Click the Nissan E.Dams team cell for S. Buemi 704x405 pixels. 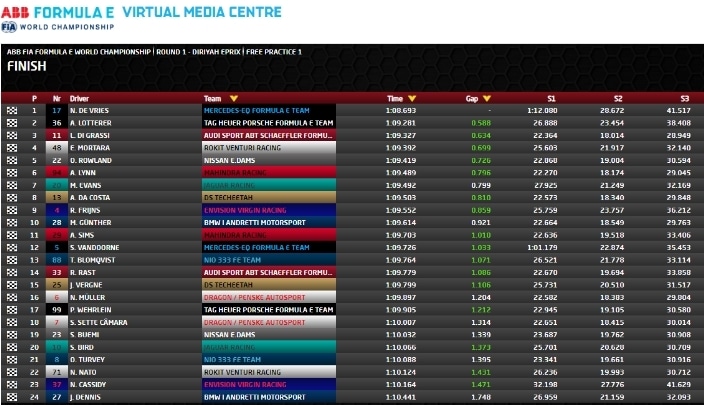click(269, 335)
